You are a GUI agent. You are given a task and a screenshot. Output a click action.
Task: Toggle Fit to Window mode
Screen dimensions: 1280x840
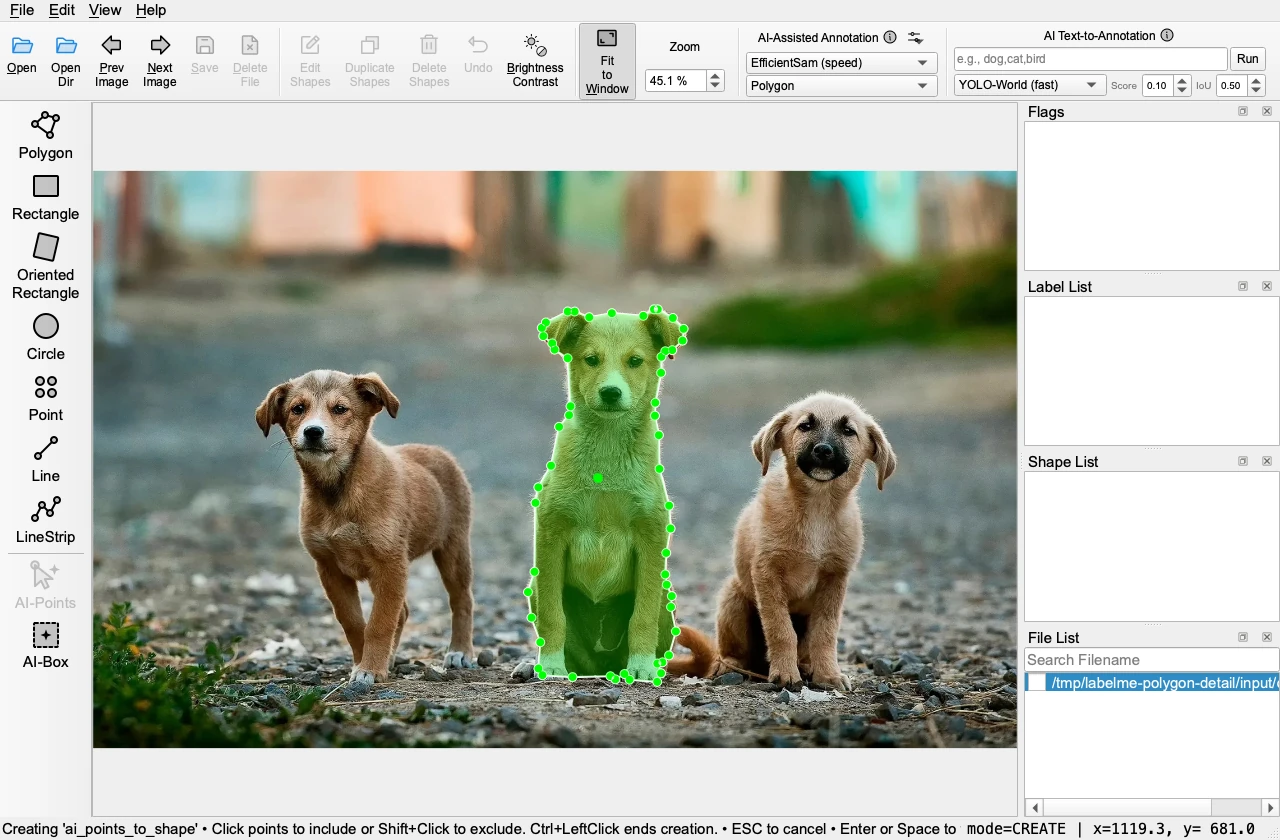click(607, 62)
